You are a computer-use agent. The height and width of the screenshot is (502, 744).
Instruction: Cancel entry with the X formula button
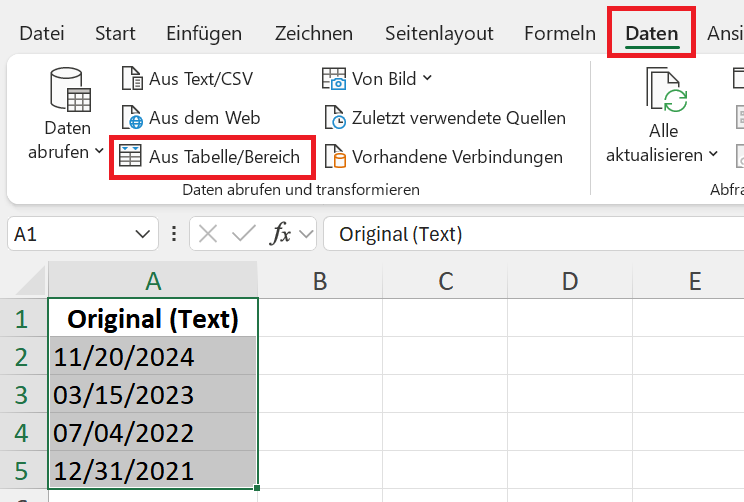(208, 234)
